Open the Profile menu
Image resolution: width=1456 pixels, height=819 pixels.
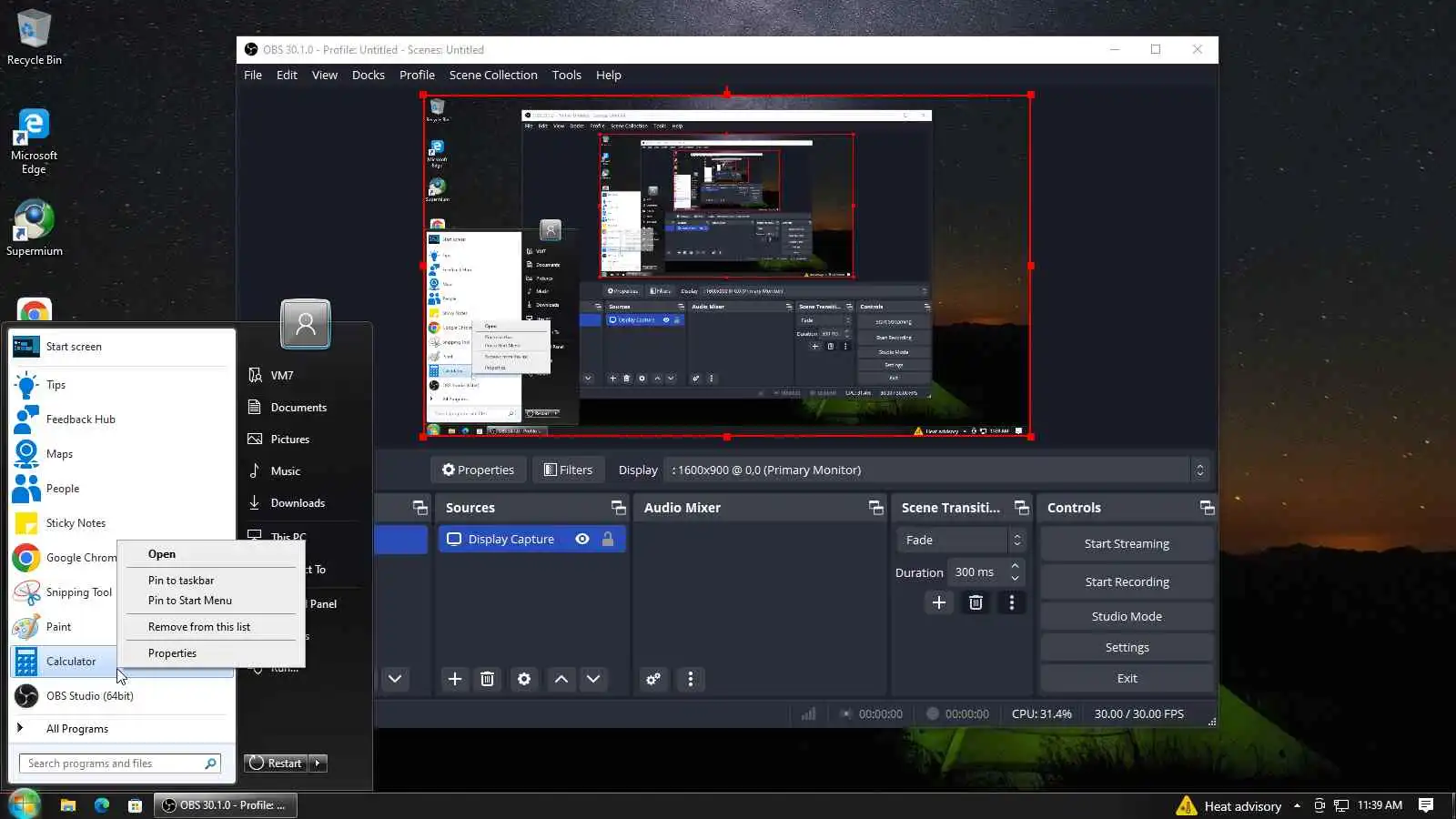click(417, 76)
